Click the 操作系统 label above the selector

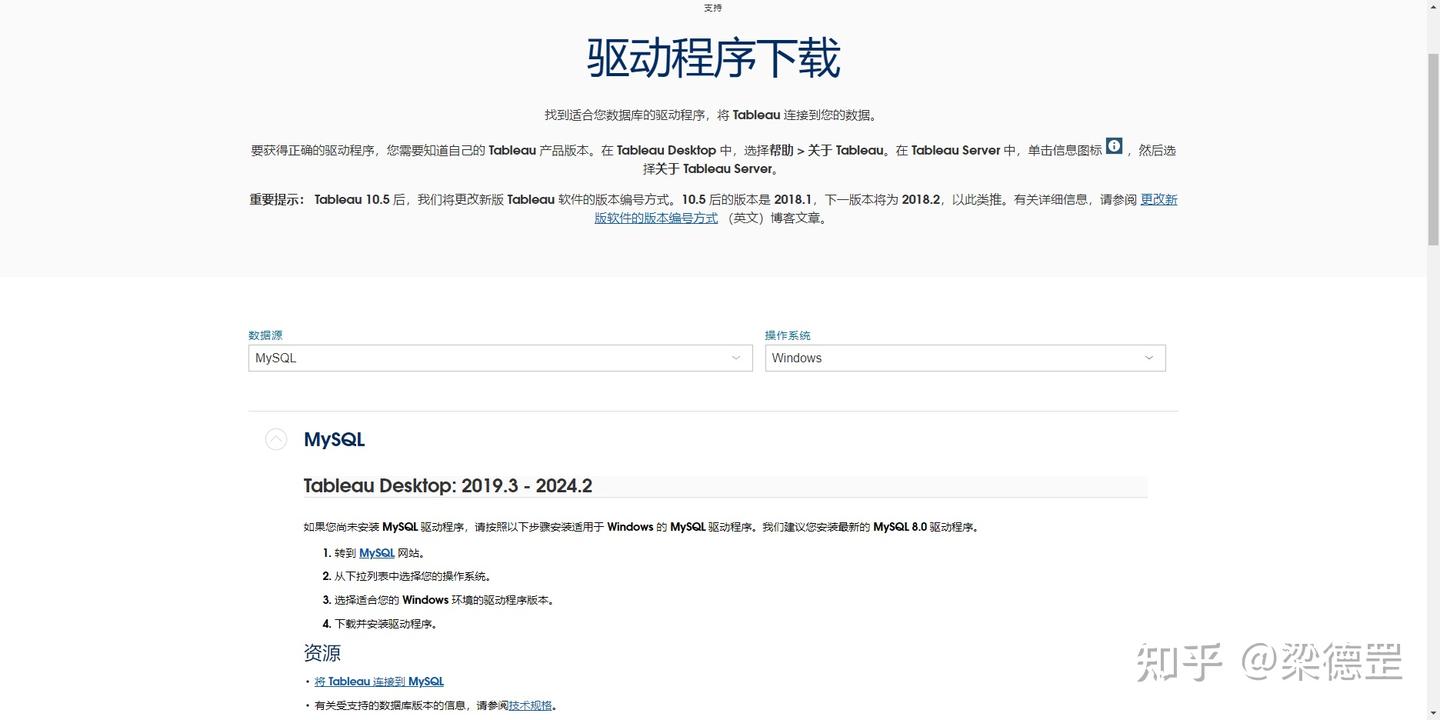tap(786, 335)
